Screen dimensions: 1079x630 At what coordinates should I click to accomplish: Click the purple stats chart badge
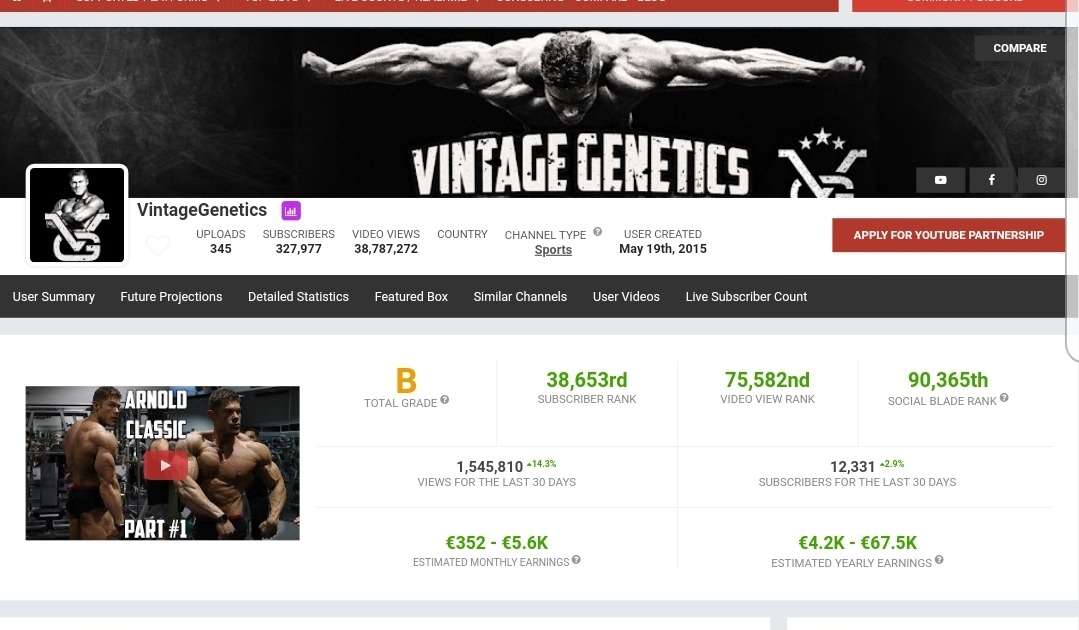291,210
